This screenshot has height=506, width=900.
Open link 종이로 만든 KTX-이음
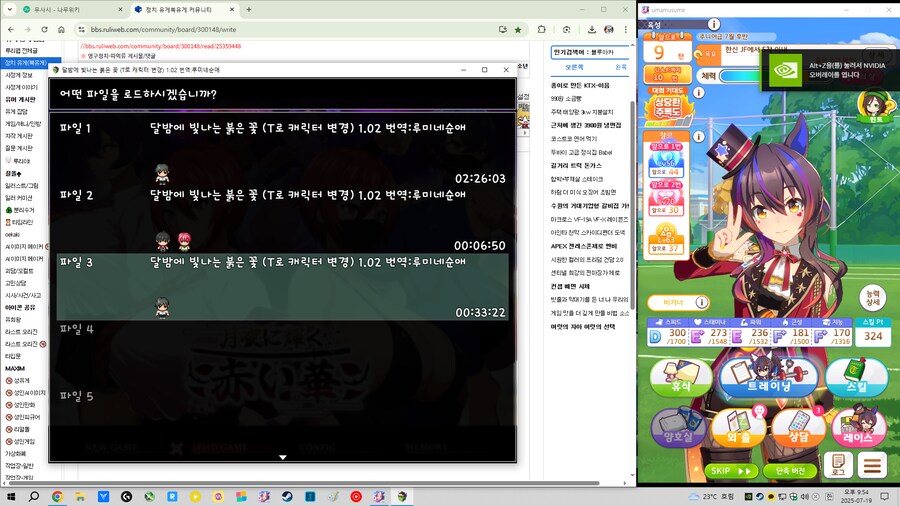580,85
